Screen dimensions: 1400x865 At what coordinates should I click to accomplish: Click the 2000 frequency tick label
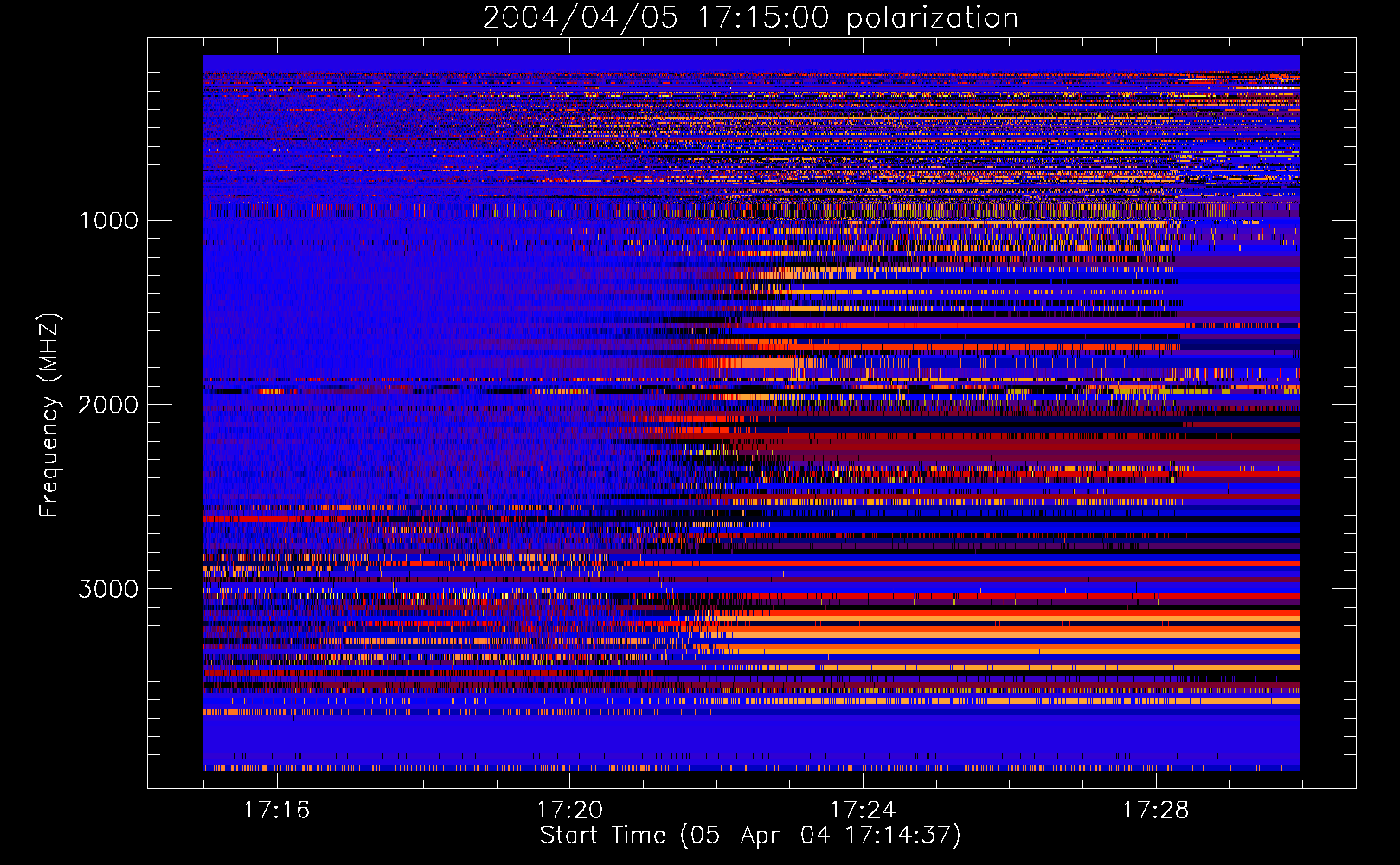108,405
